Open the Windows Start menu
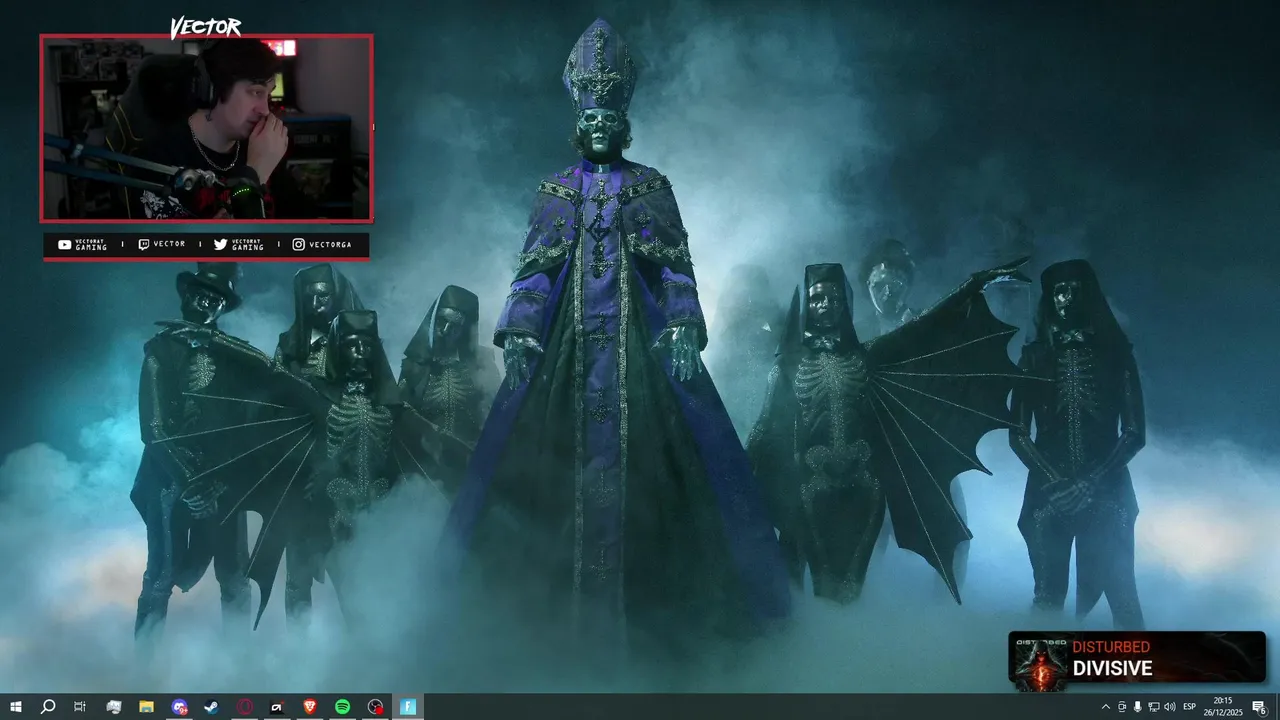This screenshot has width=1280, height=720. pyautogui.click(x=15, y=707)
